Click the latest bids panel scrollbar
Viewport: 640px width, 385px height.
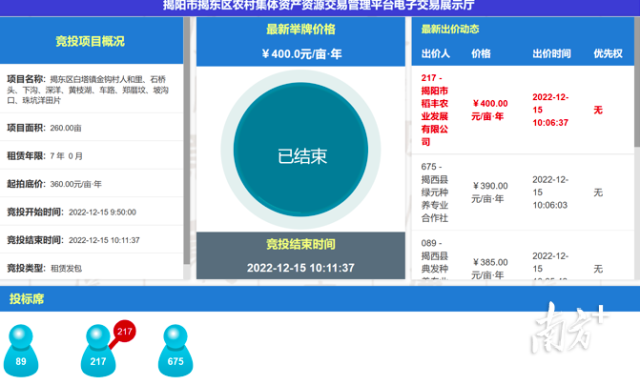[637, 82]
